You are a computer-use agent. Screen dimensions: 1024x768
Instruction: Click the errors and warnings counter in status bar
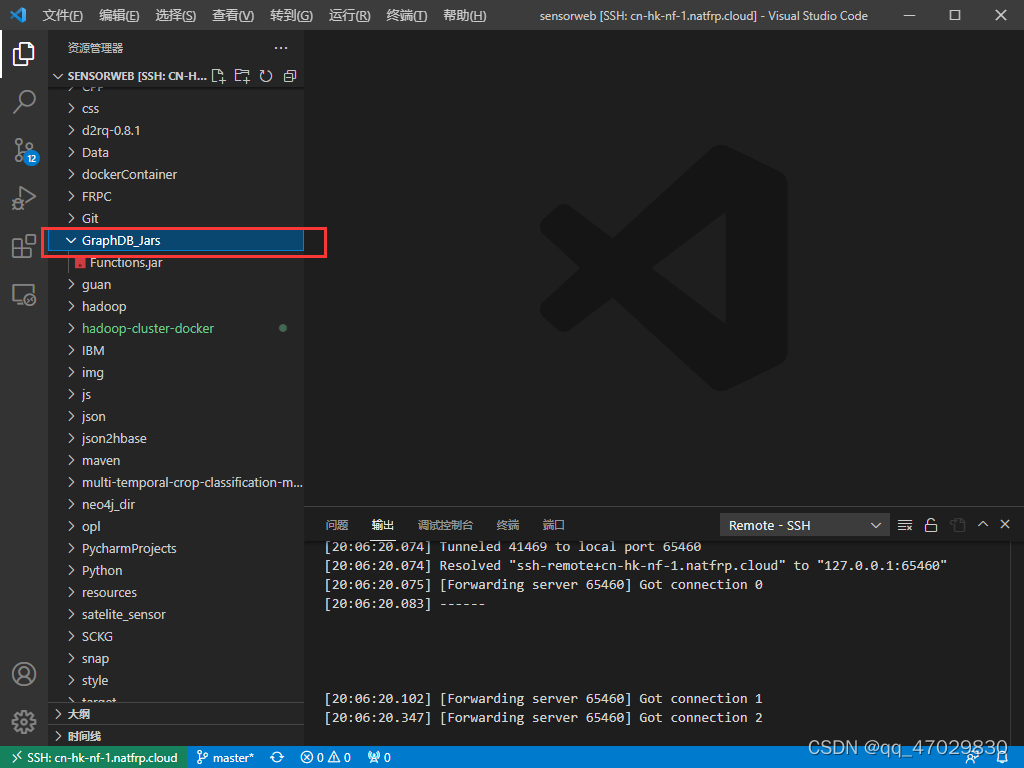pos(325,757)
